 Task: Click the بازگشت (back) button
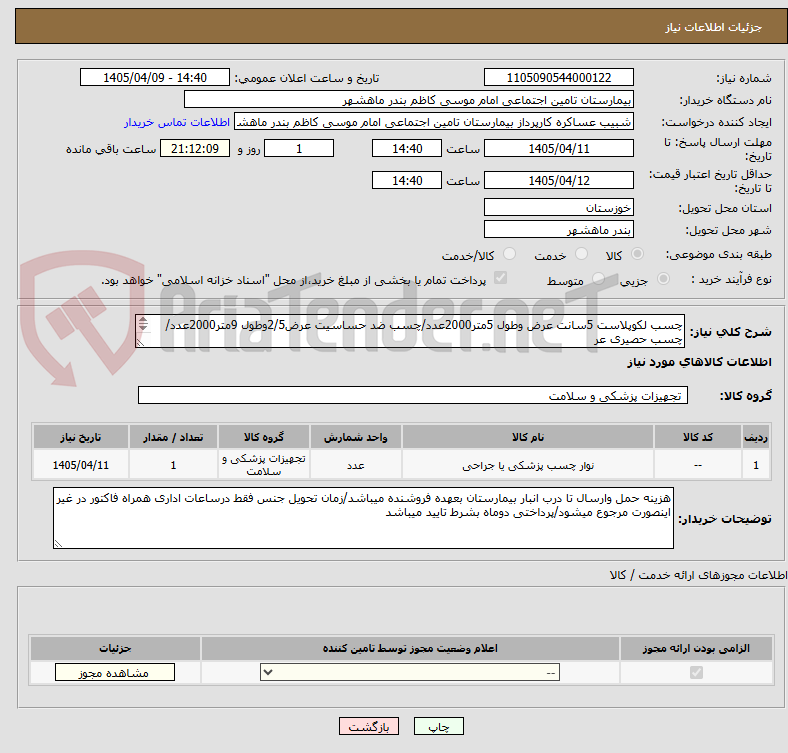[369, 726]
